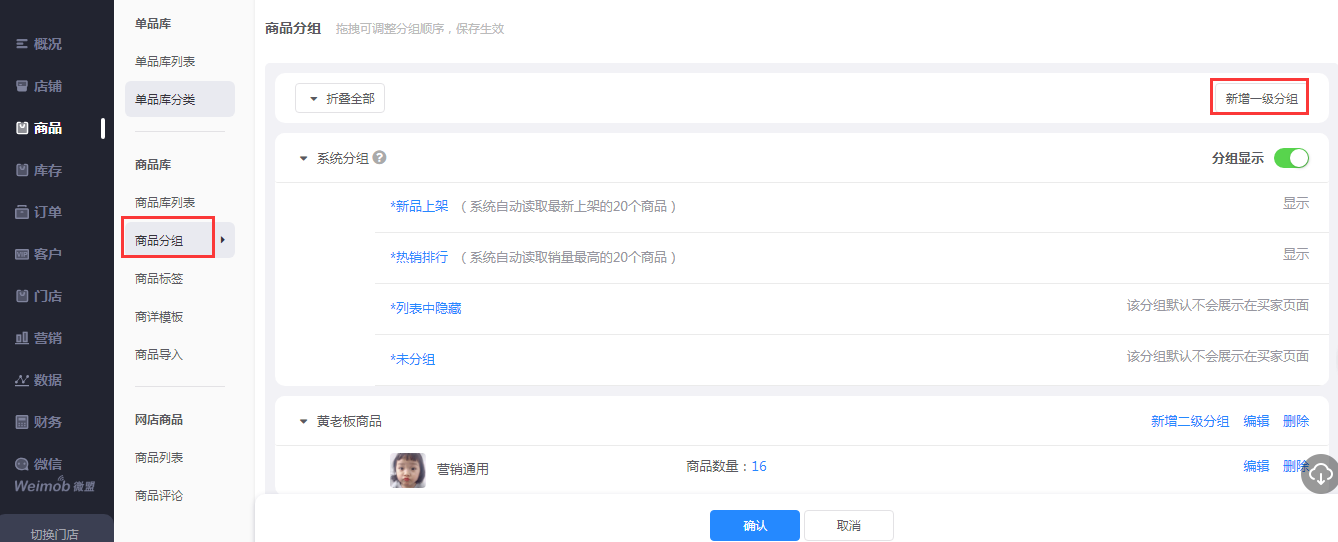Click the 客户 VIP icon
The image size is (1338, 542).
(22, 254)
